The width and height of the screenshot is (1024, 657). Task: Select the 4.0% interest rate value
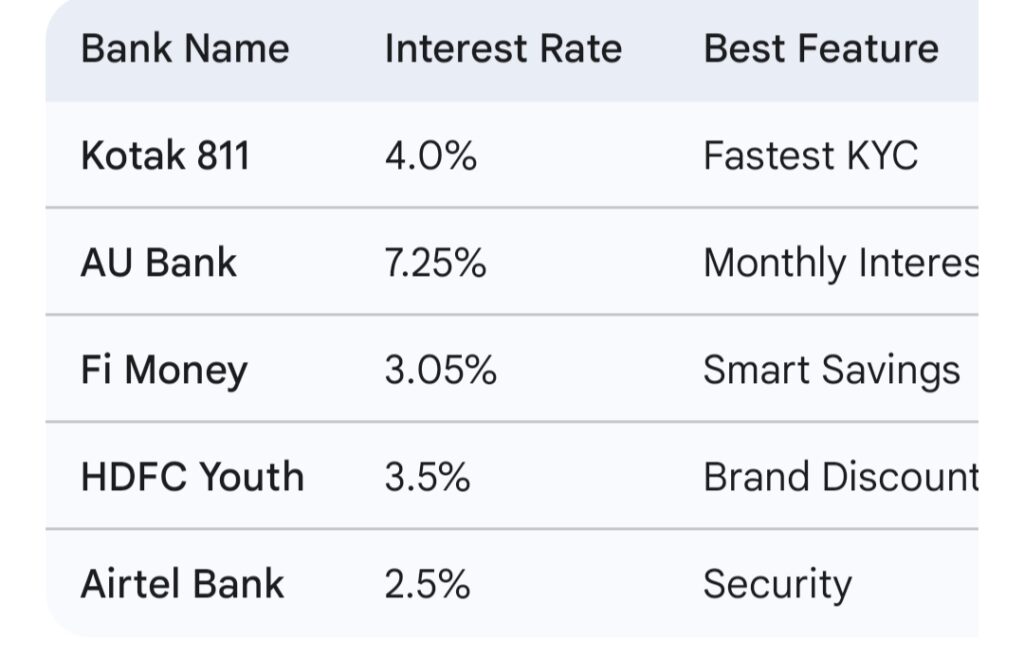431,156
